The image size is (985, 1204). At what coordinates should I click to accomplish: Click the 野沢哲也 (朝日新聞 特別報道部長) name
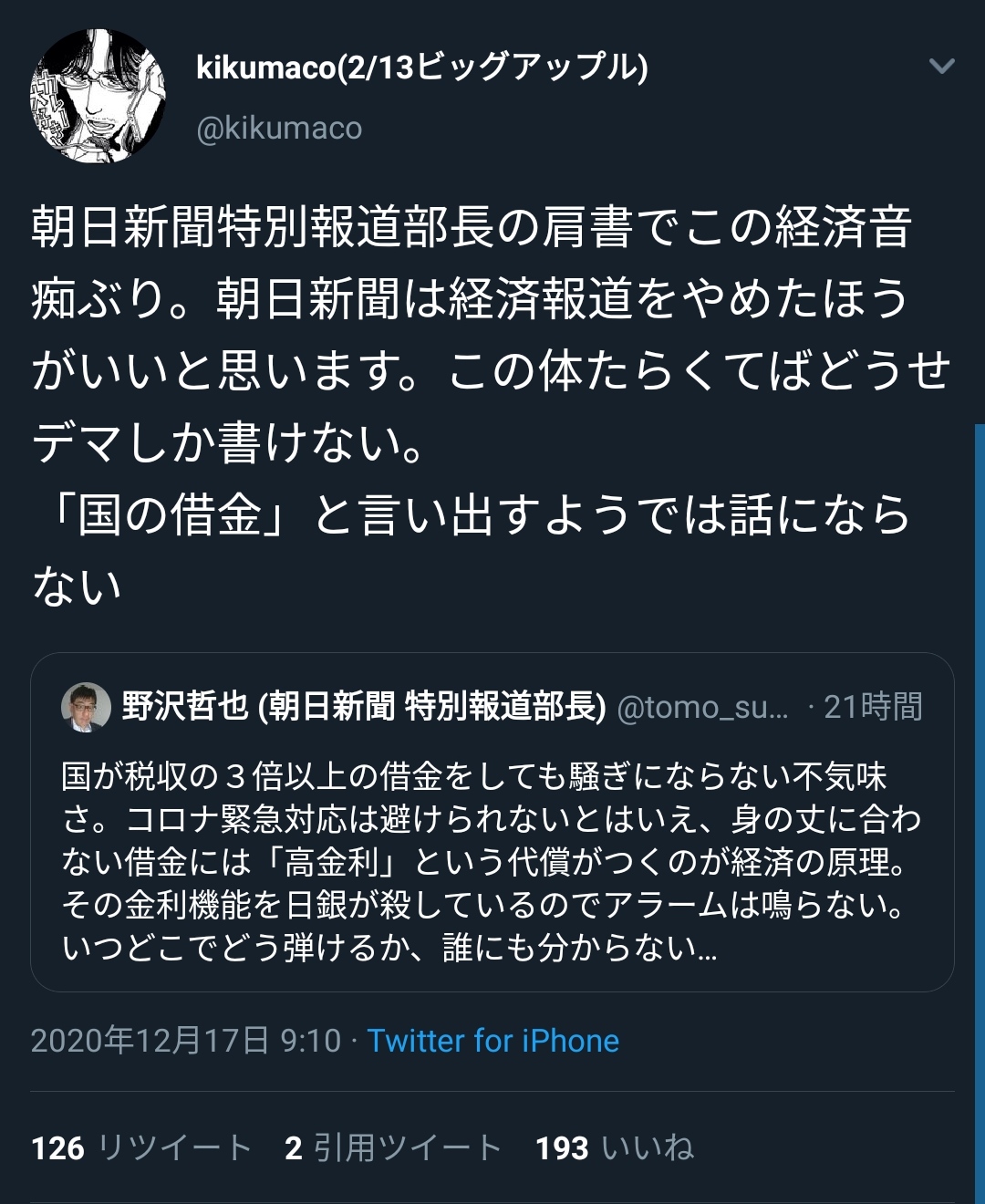pyautogui.click(x=364, y=707)
